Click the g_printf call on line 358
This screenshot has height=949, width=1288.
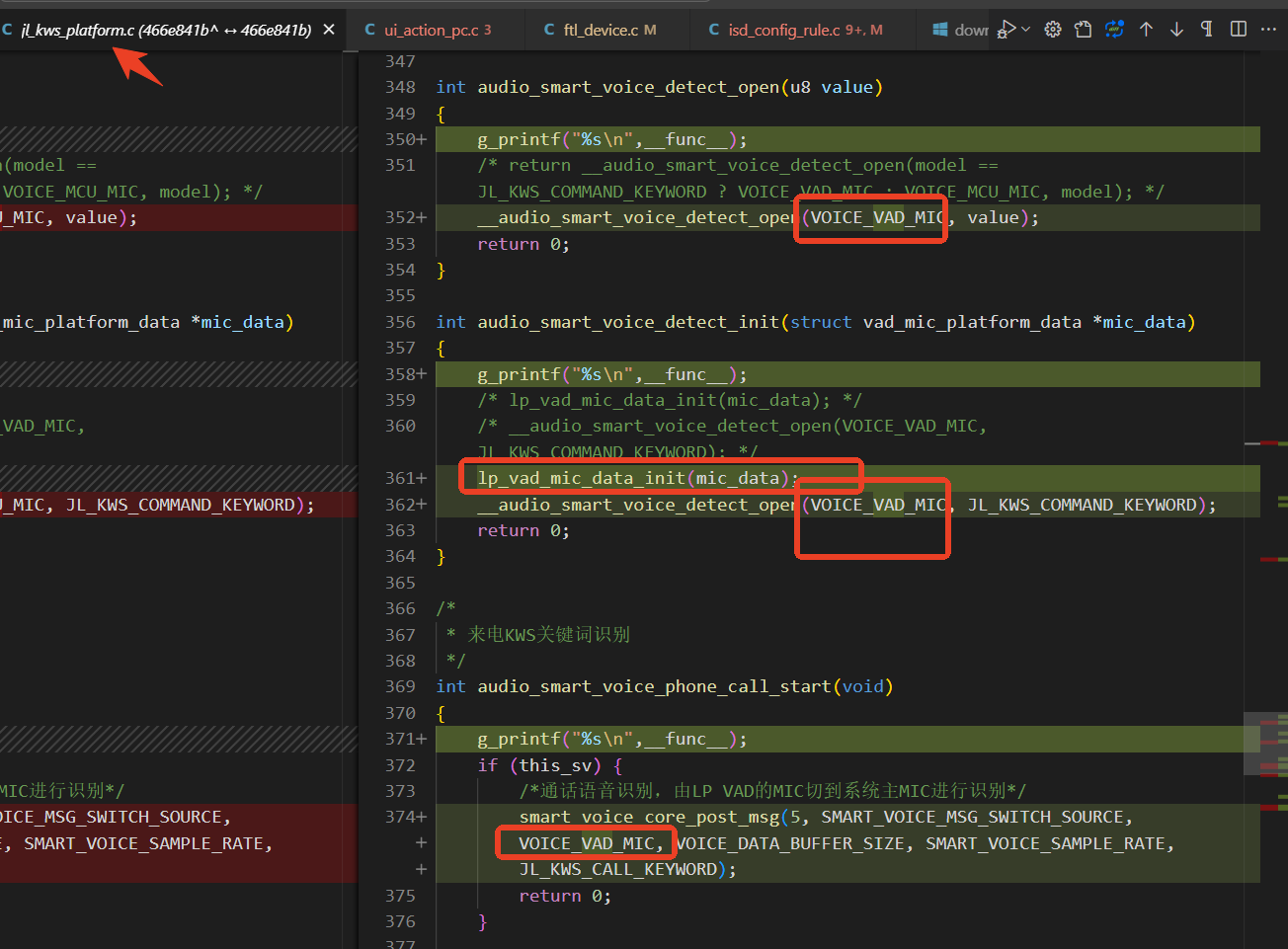(612, 374)
